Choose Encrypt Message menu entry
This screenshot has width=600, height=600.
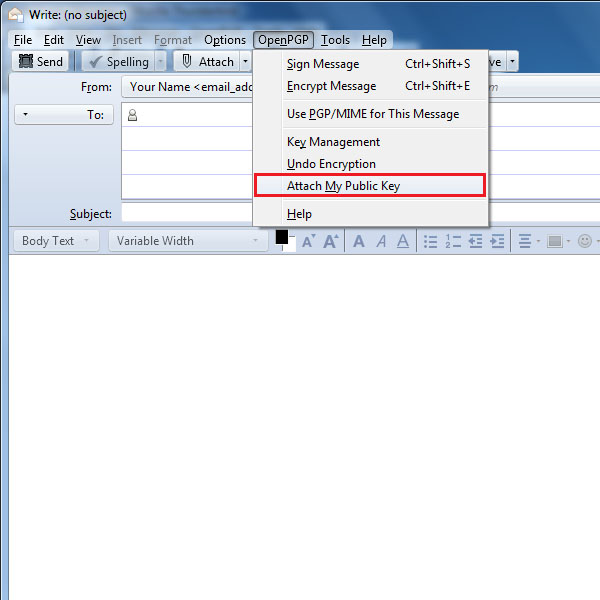click(370, 86)
